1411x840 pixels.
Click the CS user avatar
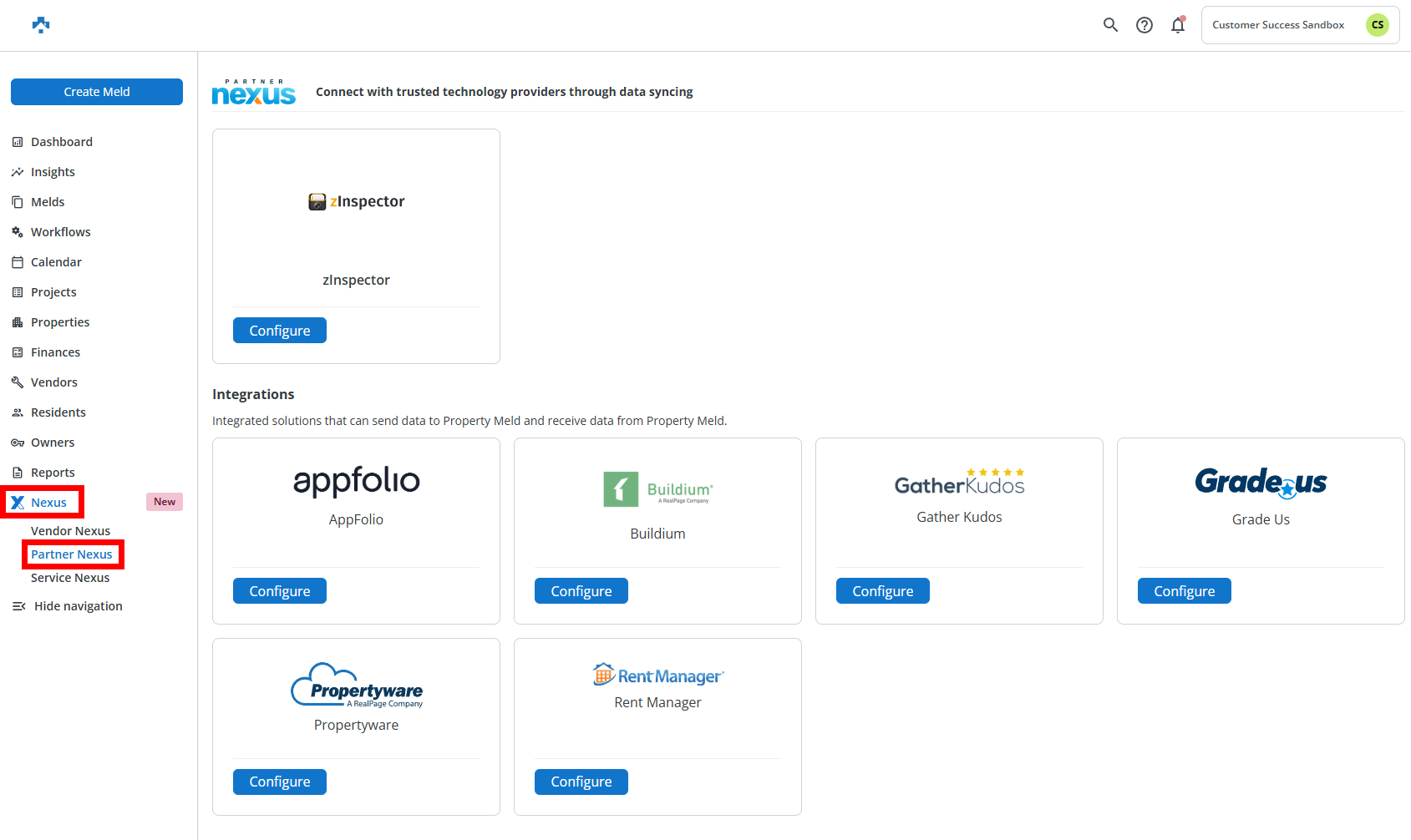pyautogui.click(x=1377, y=25)
